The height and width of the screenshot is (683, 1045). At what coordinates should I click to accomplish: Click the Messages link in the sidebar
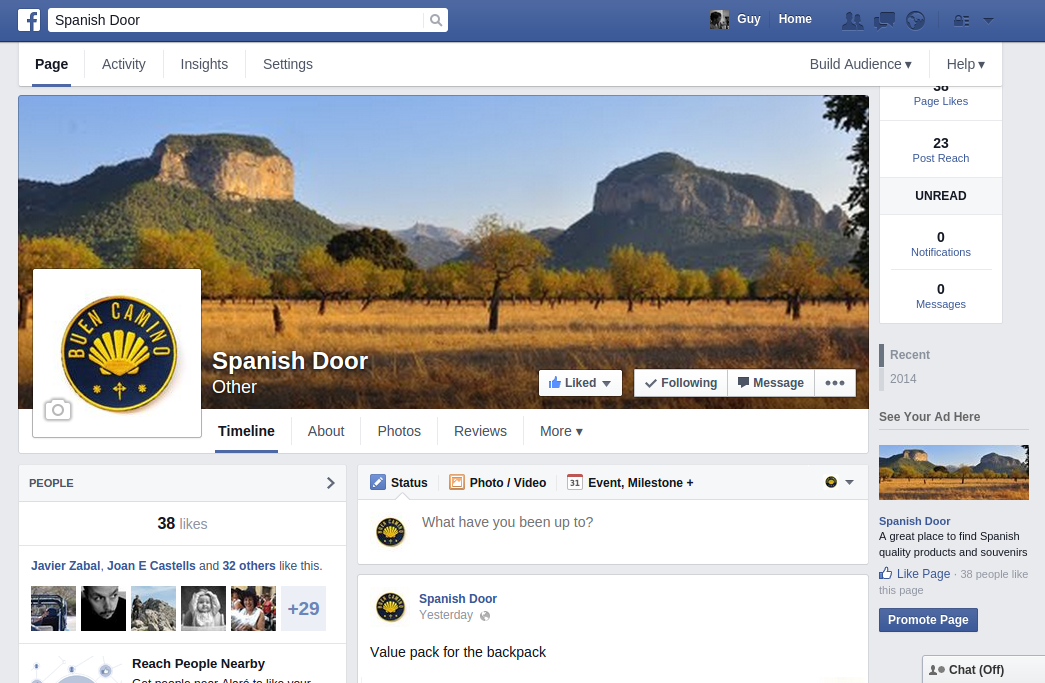(940, 304)
